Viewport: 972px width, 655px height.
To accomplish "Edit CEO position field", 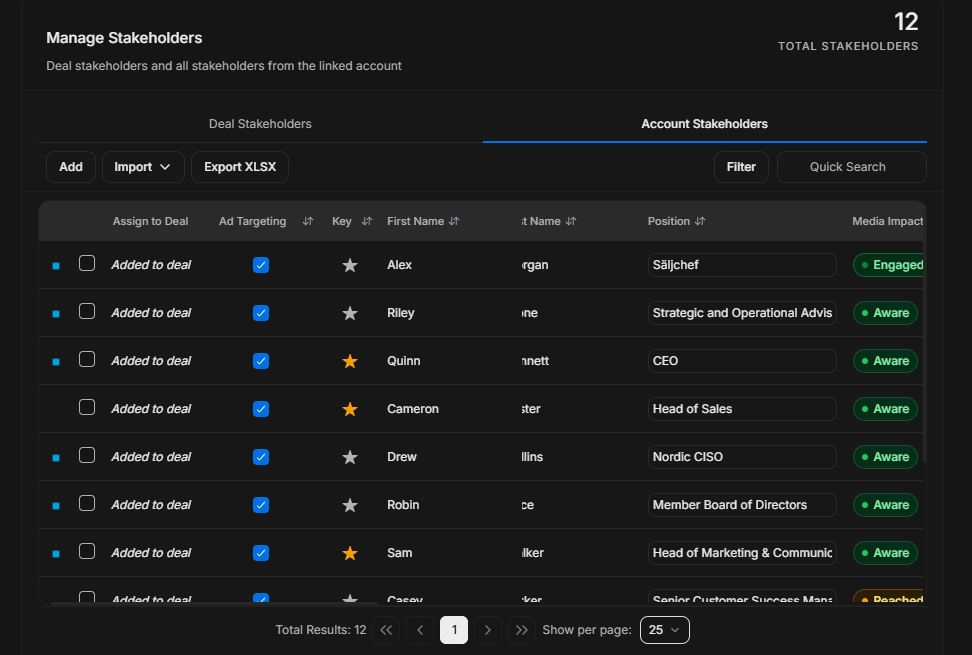I will pyautogui.click(x=742, y=361).
